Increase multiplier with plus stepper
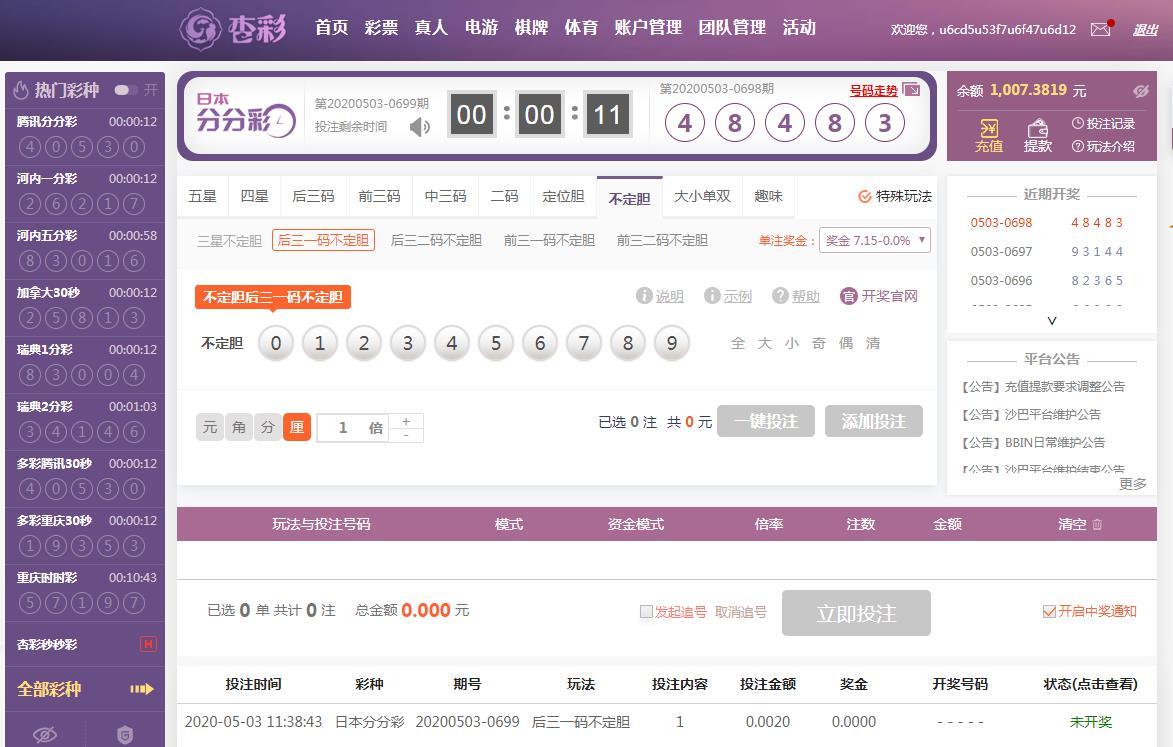The image size is (1173, 747). tap(406, 421)
